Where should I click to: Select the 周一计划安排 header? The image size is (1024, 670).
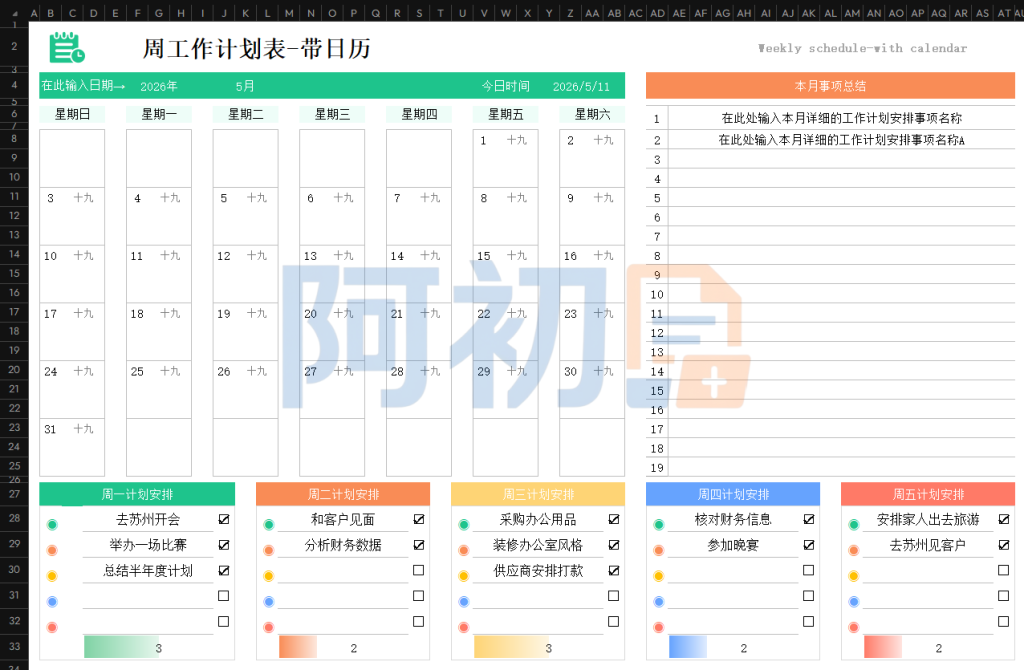[x=137, y=494]
